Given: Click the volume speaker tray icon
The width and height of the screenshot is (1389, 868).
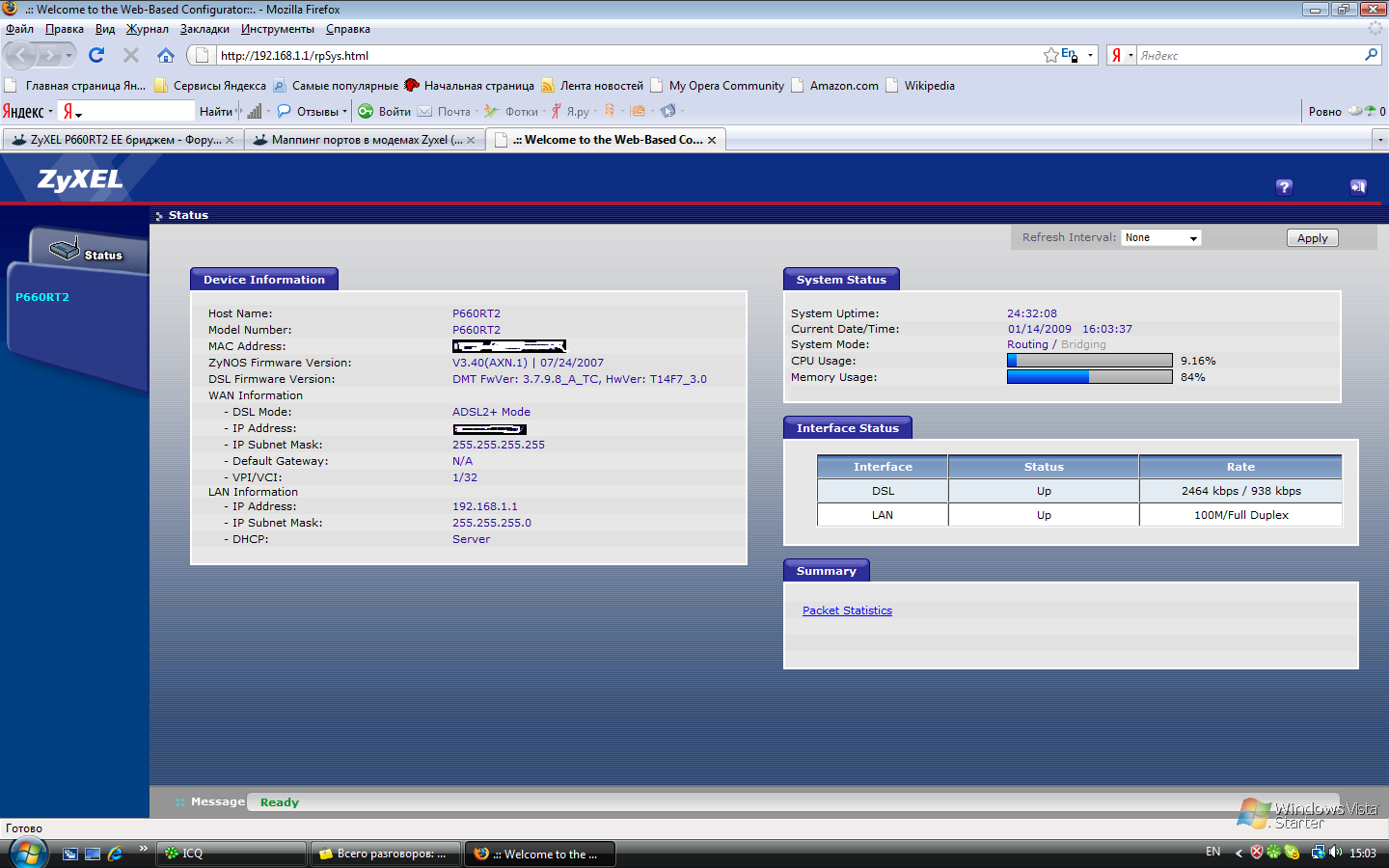Looking at the screenshot, I should [1336, 852].
